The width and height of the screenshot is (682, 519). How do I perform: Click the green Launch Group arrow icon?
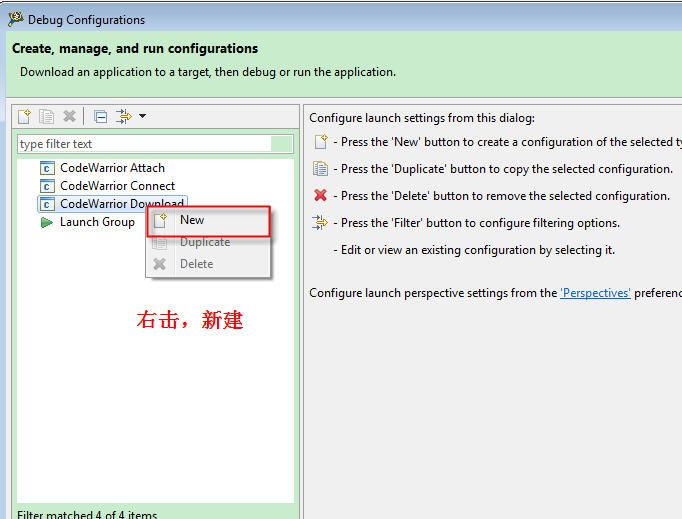pyautogui.click(x=47, y=222)
